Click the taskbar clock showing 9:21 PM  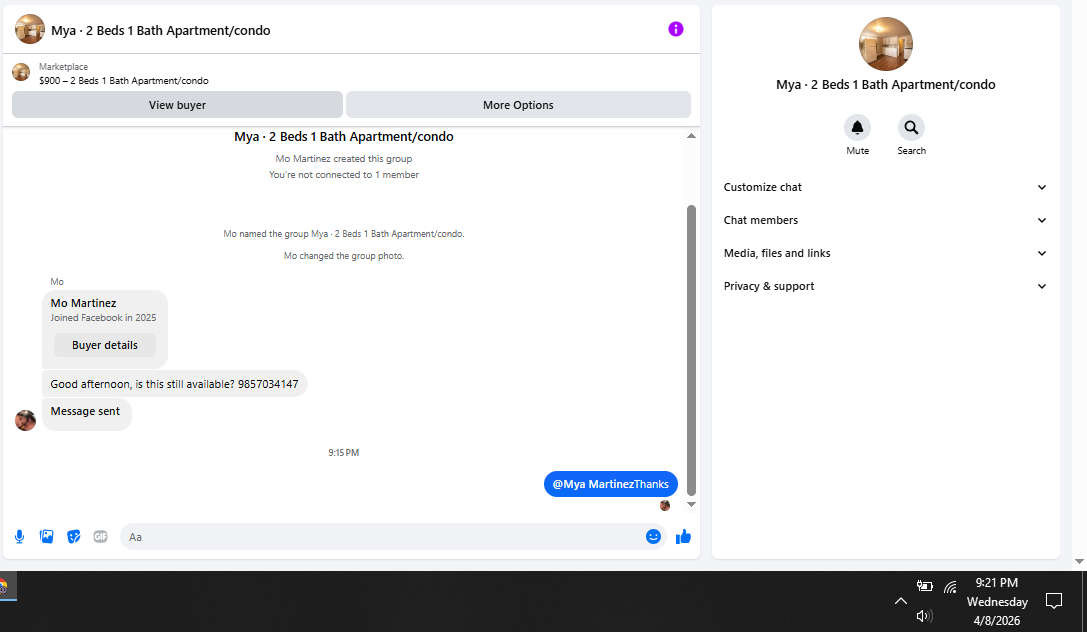pyautogui.click(x=997, y=601)
